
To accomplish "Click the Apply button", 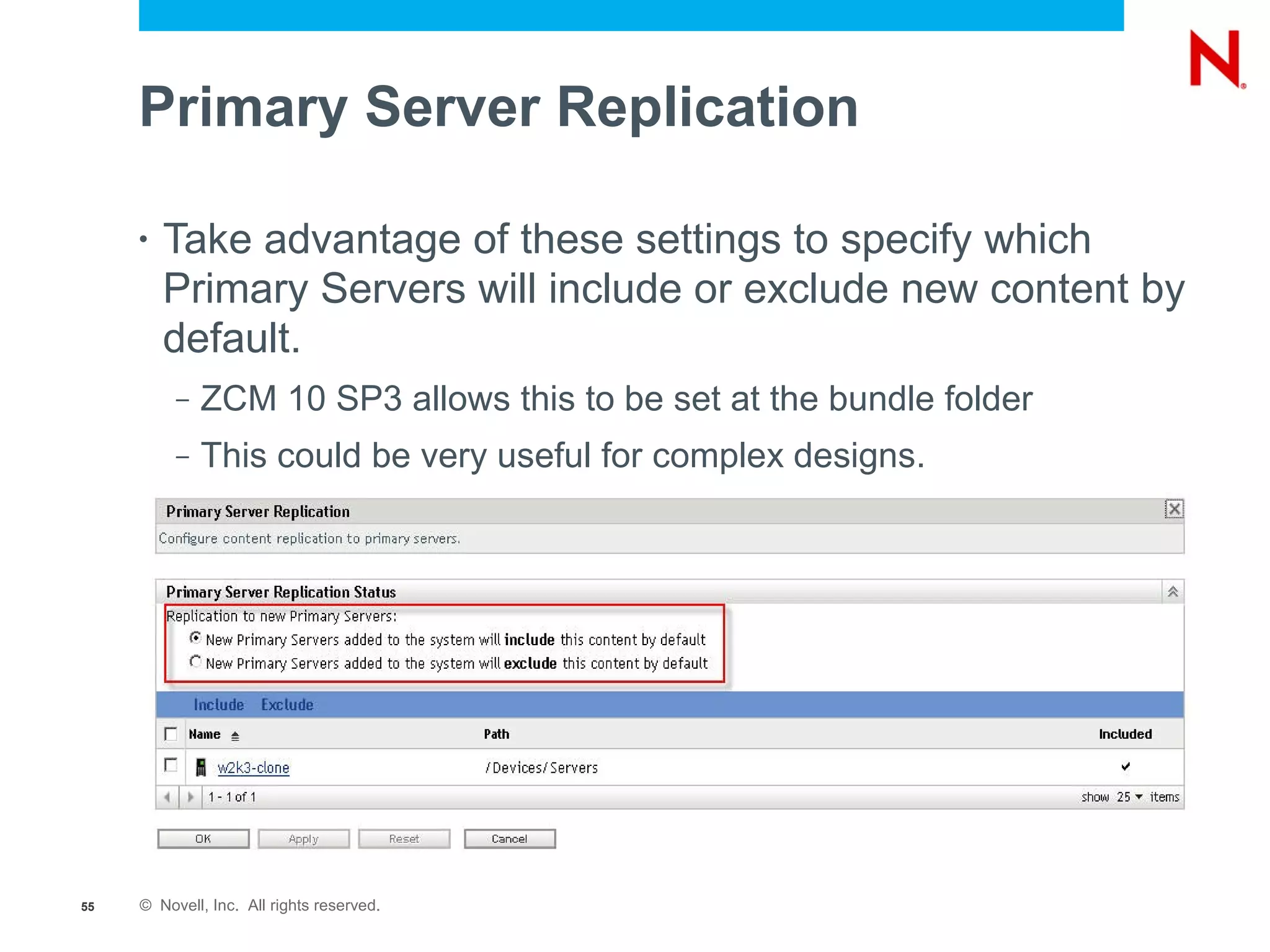I will pos(304,839).
